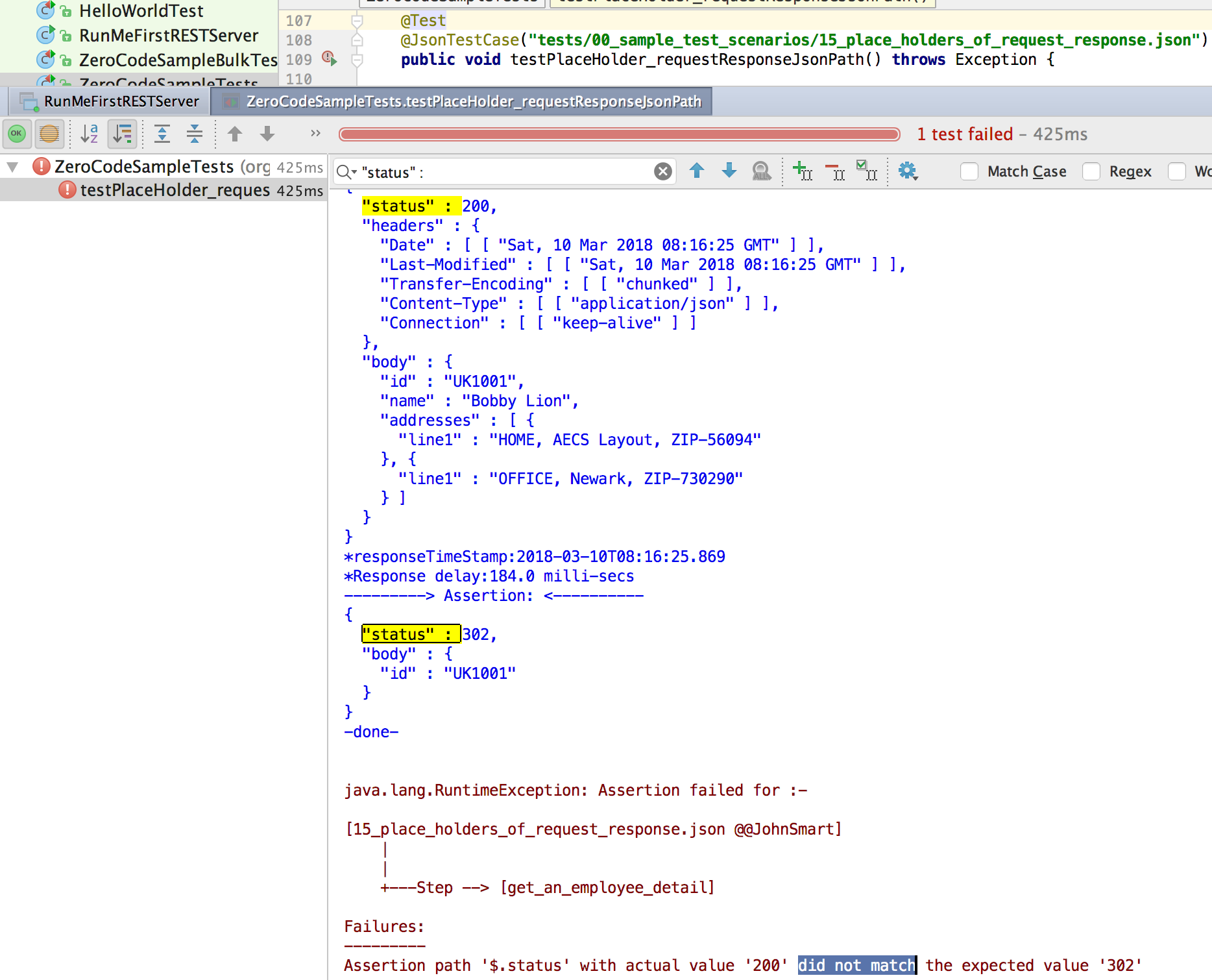Click the red test progress bar
1212x980 pixels.
tap(619, 134)
